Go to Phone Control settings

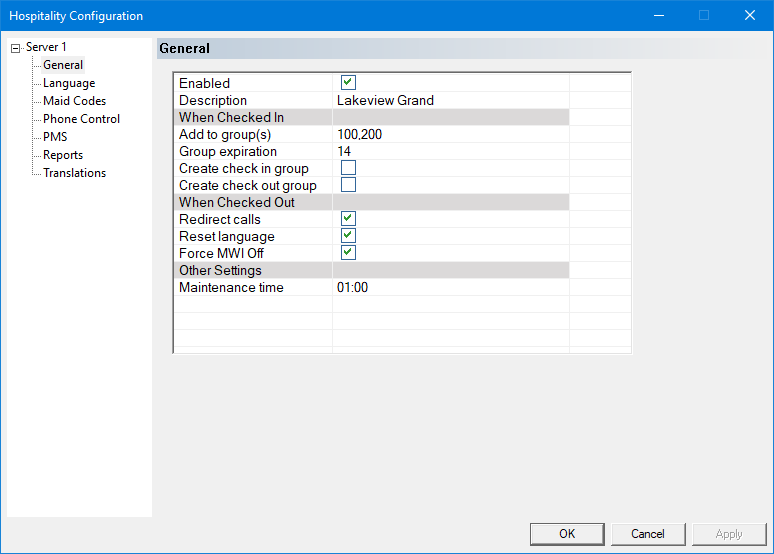(81, 119)
